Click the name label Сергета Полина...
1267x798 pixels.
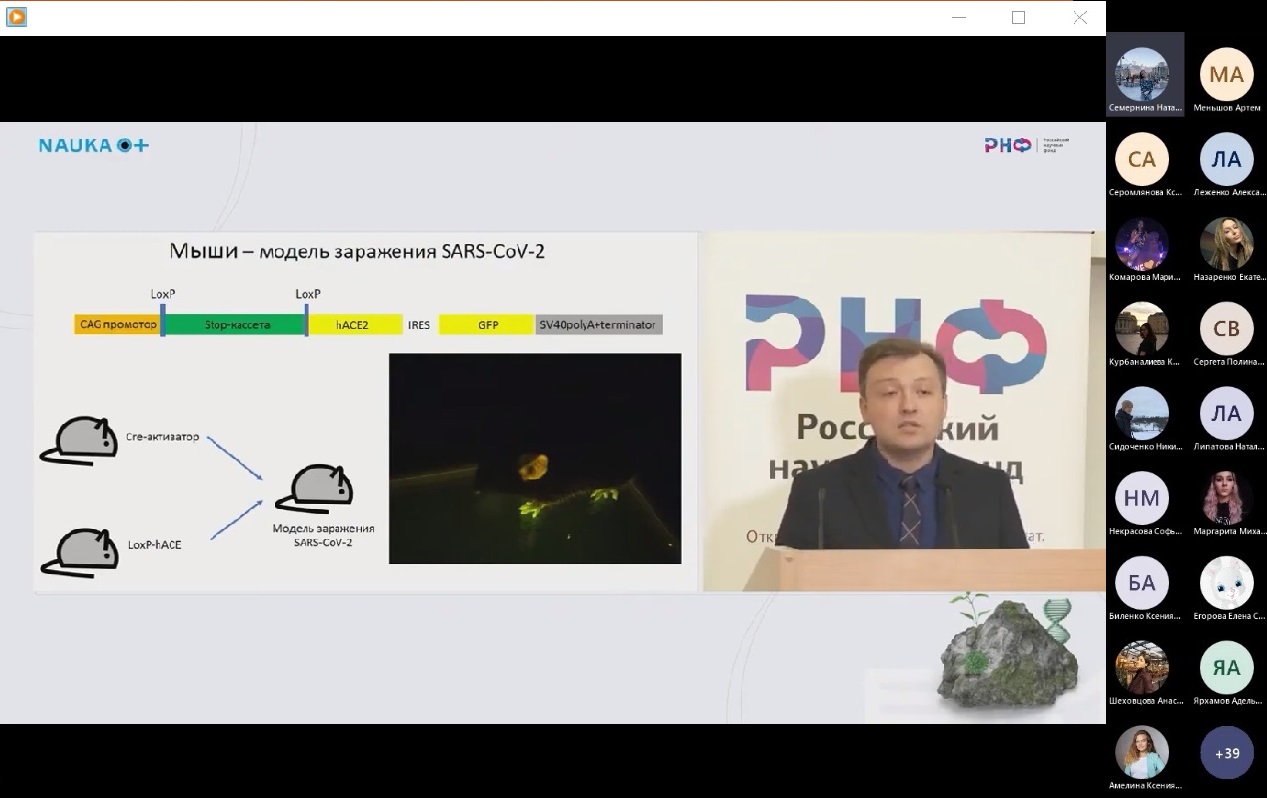tap(1227, 362)
